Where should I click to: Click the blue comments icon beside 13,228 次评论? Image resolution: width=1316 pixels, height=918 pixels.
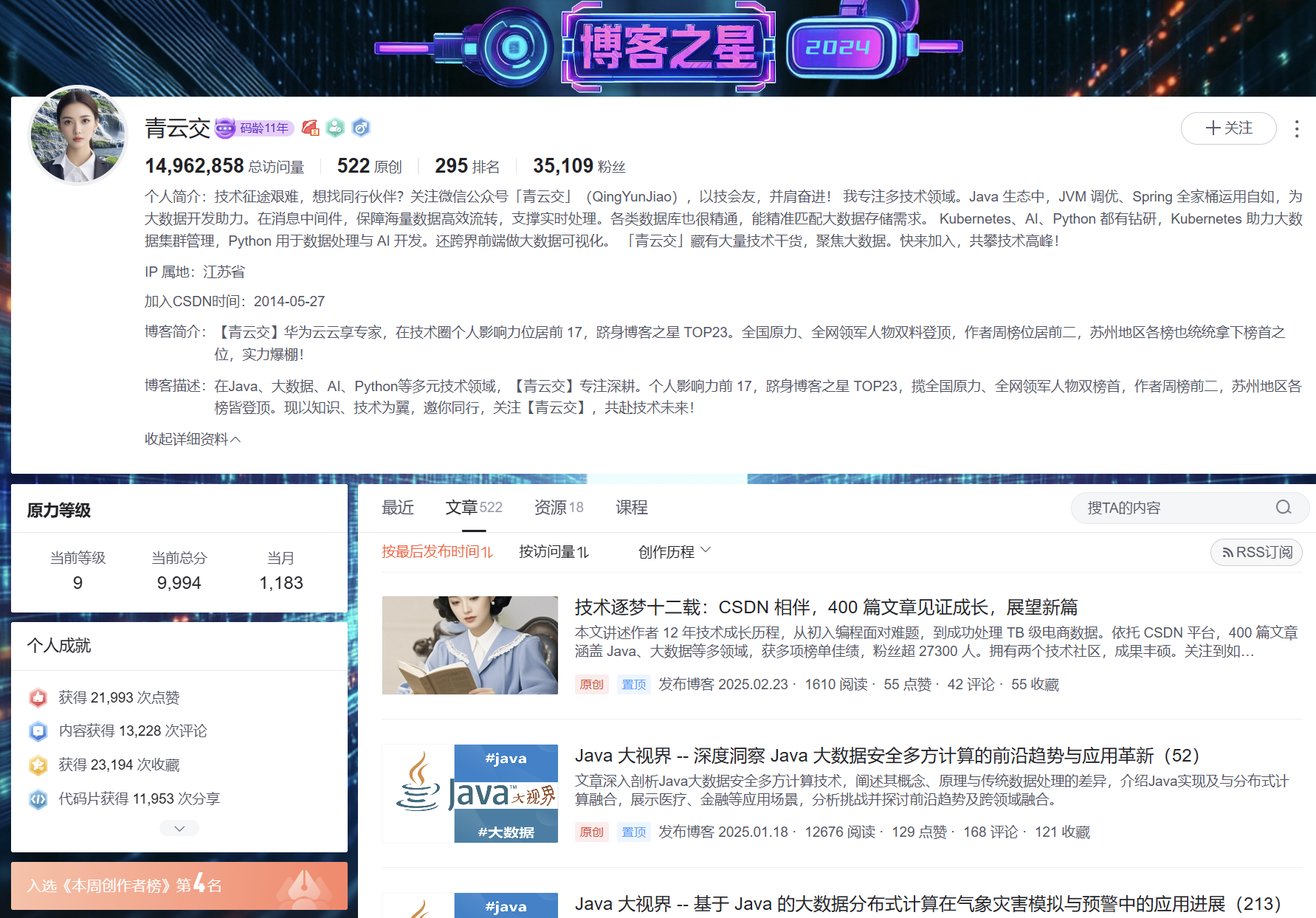pyautogui.click(x=38, y=731)
